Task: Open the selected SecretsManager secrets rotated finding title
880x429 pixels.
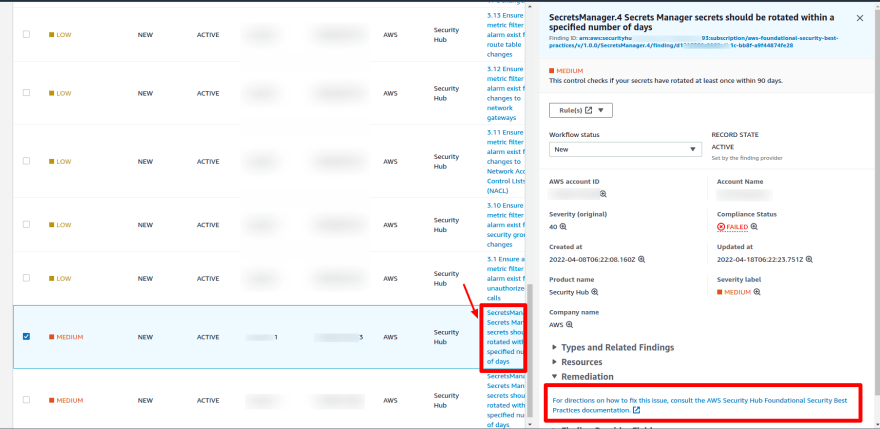Action: [x=505, y=337]
